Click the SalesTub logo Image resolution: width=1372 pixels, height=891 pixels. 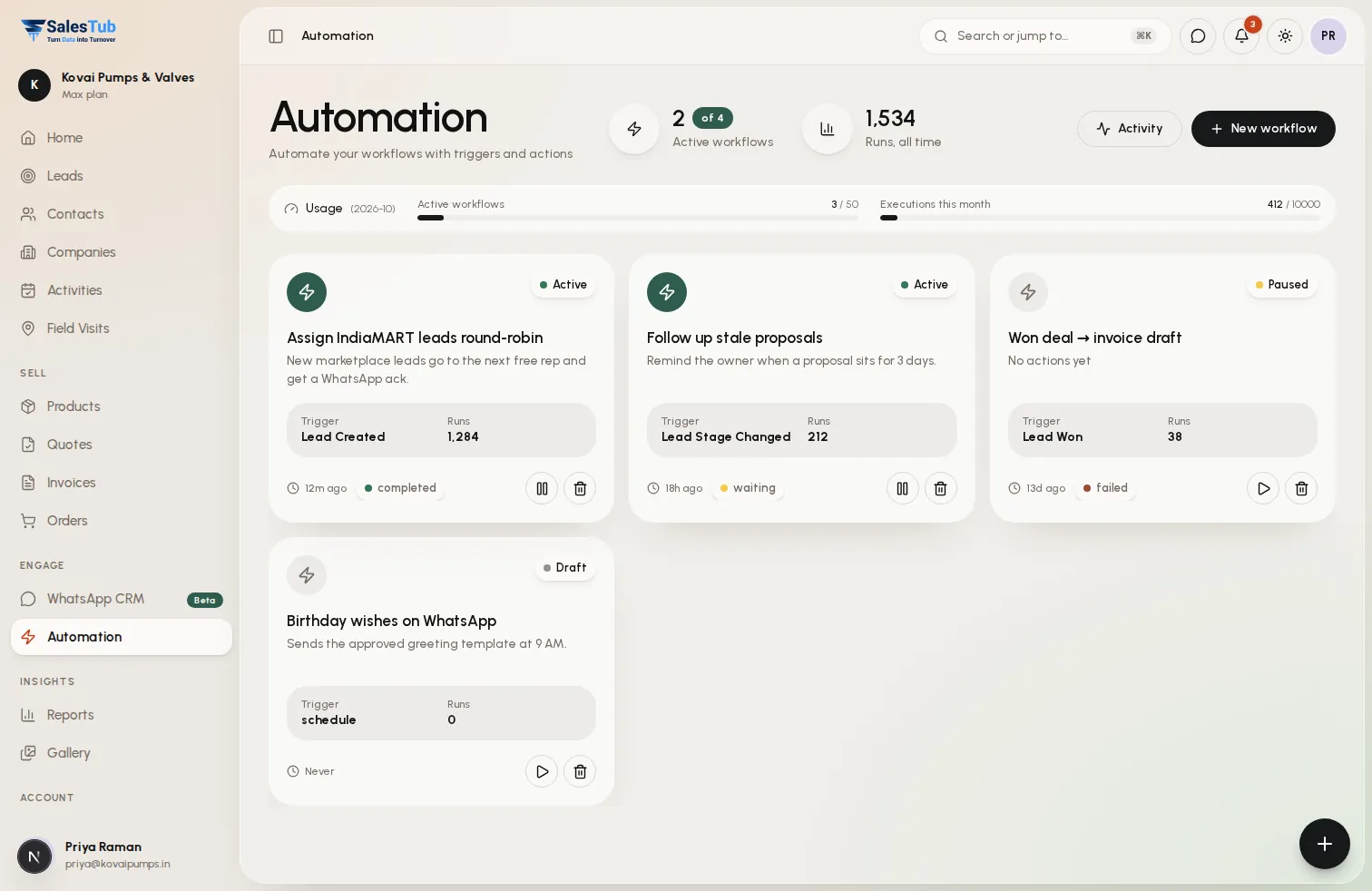(x=68, y=31)
